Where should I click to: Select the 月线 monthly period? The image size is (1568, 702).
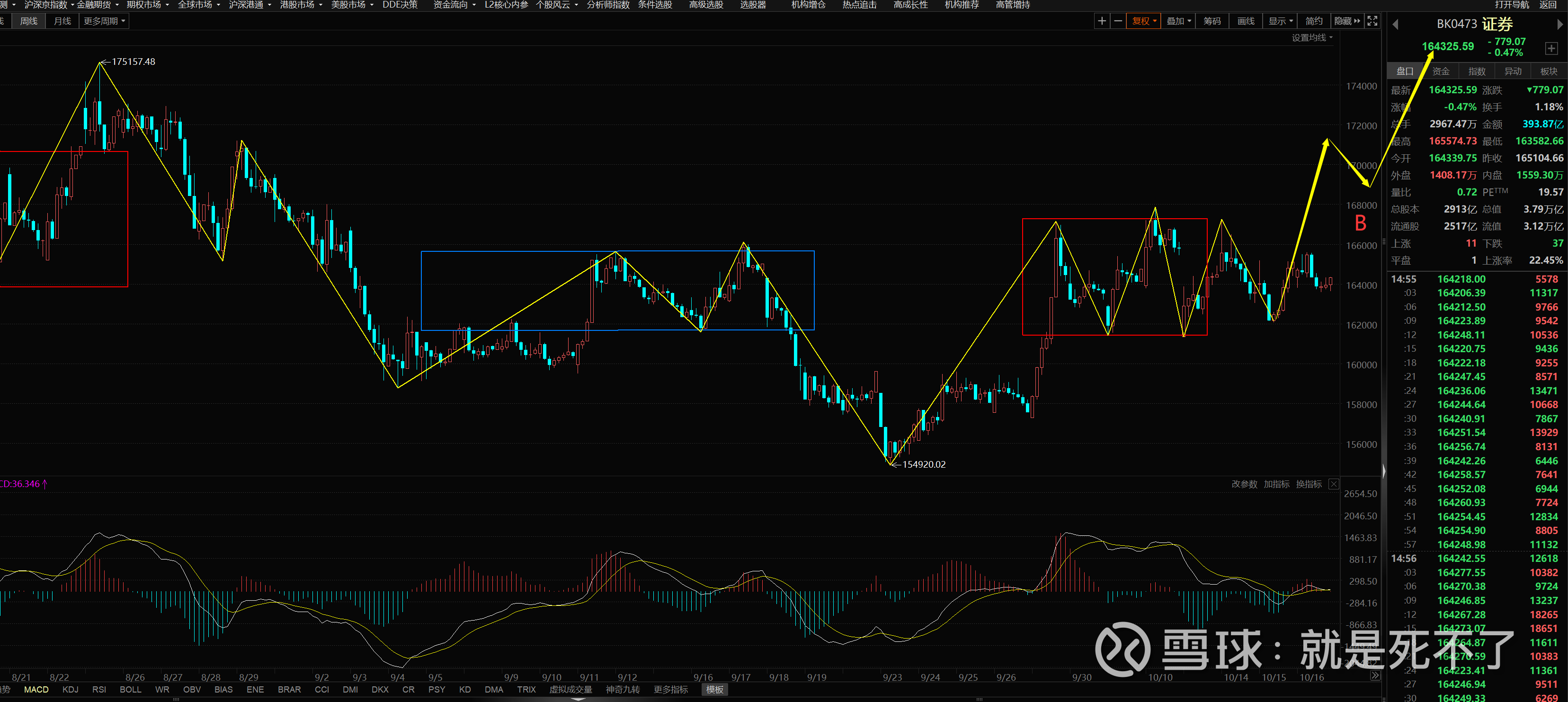click(x=62, y=21)
